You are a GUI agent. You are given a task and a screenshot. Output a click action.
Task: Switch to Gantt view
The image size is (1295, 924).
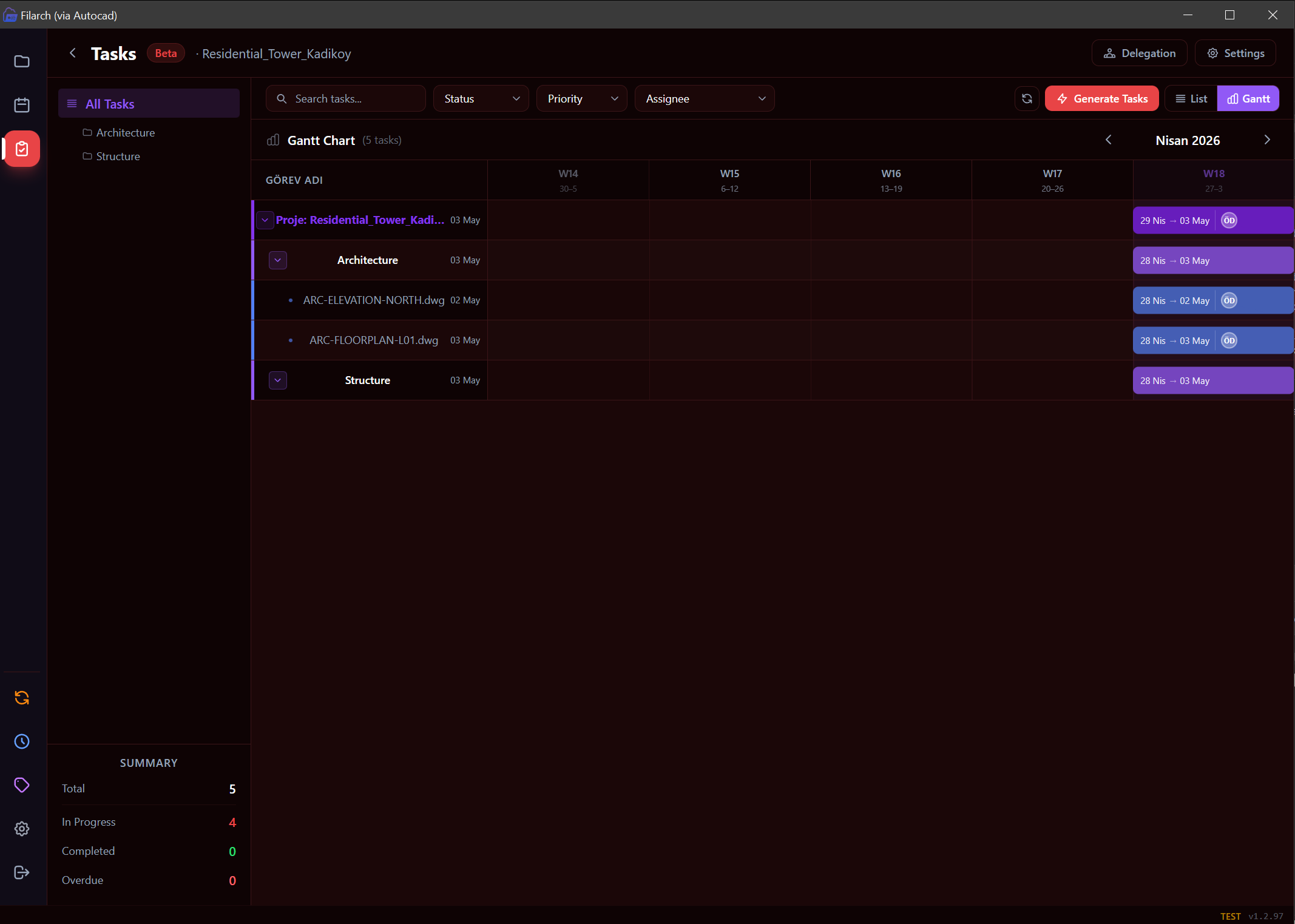[1248, 99]
